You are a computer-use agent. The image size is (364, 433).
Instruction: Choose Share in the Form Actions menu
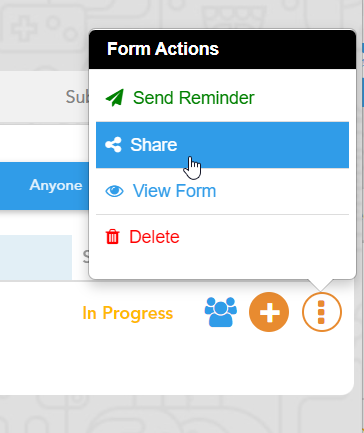tap(222, 145)
